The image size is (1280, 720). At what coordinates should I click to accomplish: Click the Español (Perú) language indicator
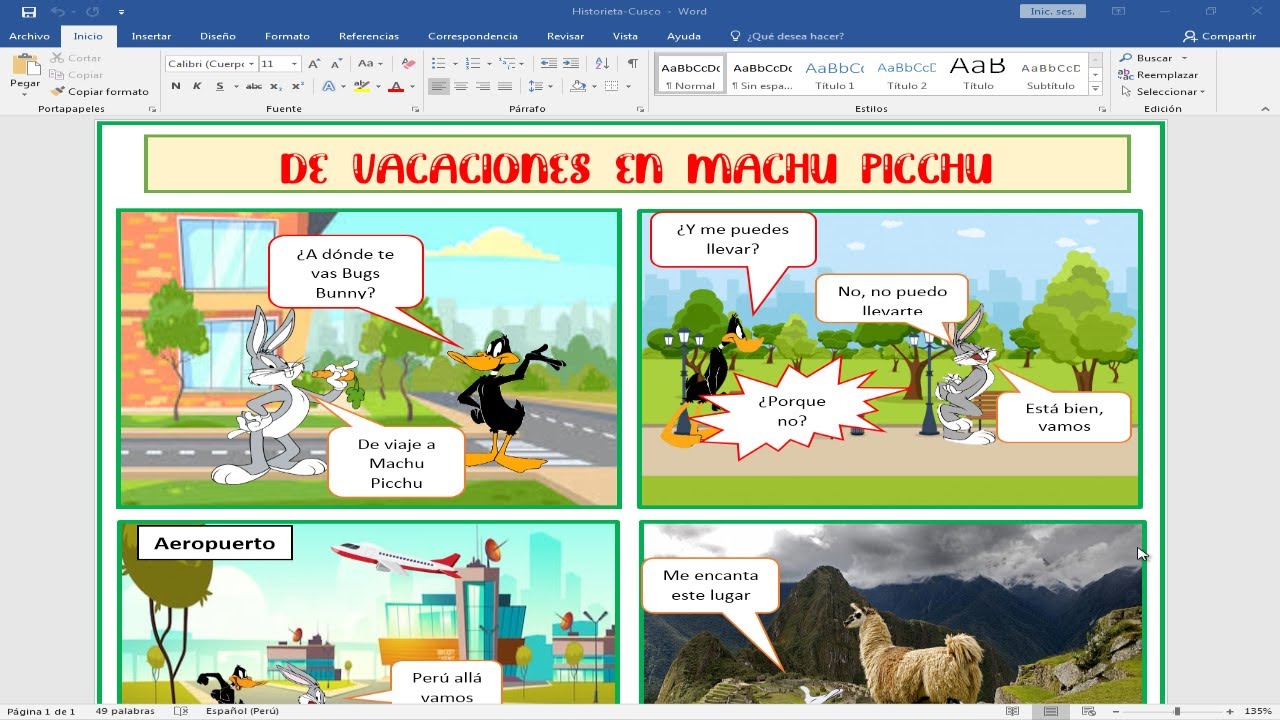242,711
